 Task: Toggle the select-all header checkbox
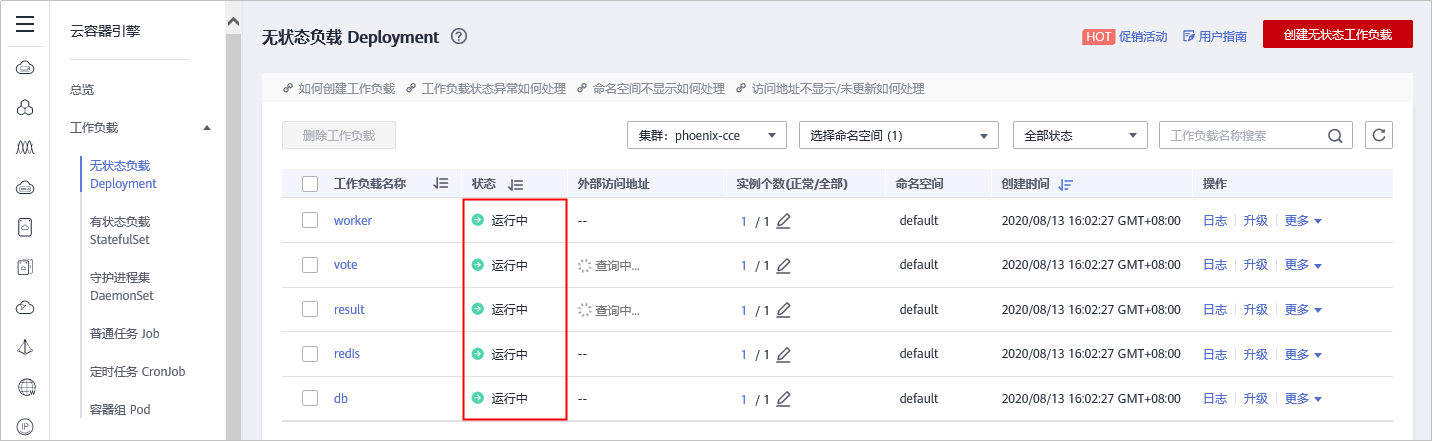pos(310,184)
